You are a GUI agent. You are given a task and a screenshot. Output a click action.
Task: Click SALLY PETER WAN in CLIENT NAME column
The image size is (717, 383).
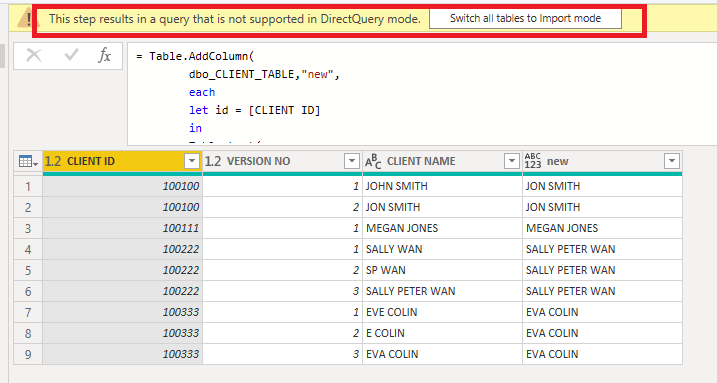tap(442, 292)
